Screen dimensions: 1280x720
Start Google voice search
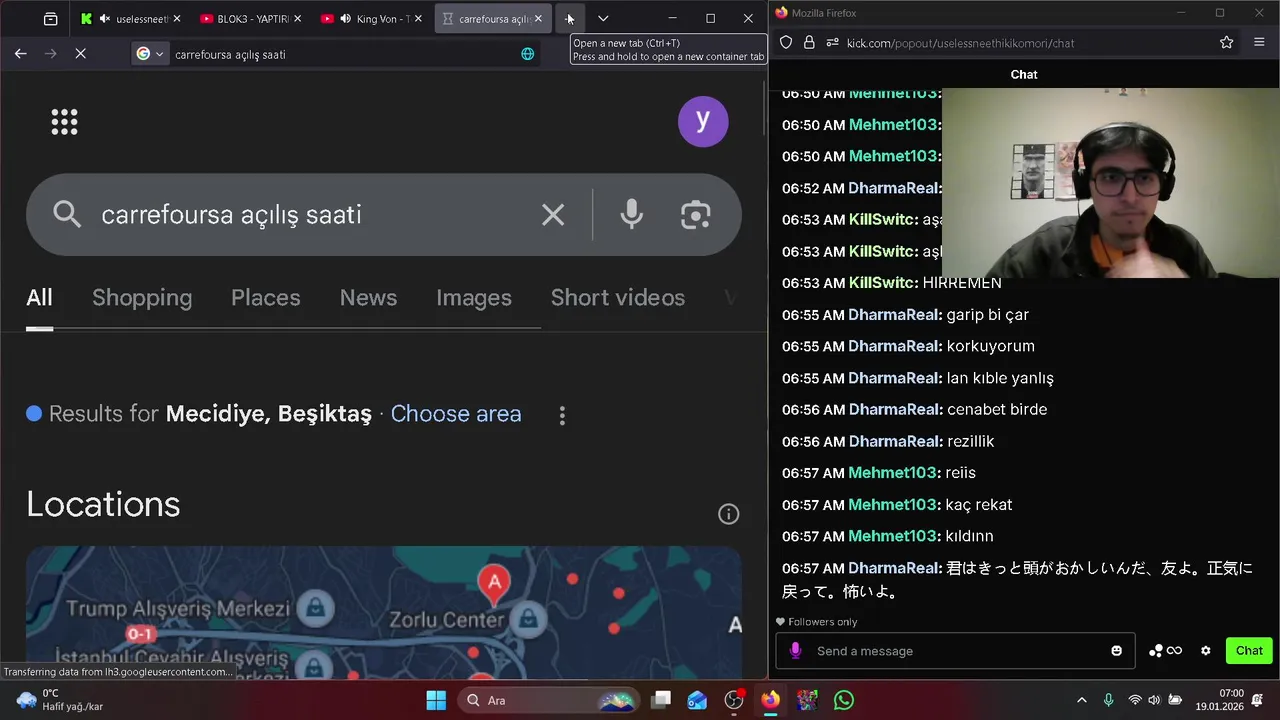pyautogui.click(x=631, y=215)
